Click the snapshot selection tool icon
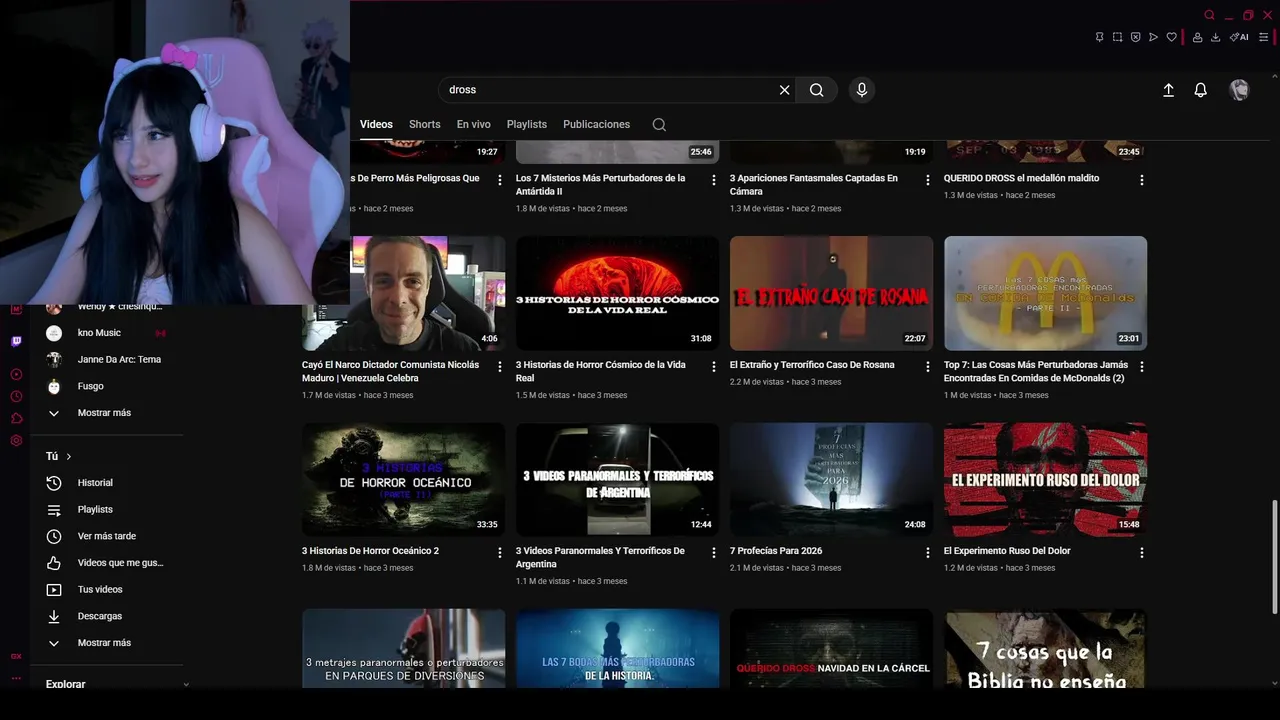The image size is (1280, 720). click(1117, 37)
